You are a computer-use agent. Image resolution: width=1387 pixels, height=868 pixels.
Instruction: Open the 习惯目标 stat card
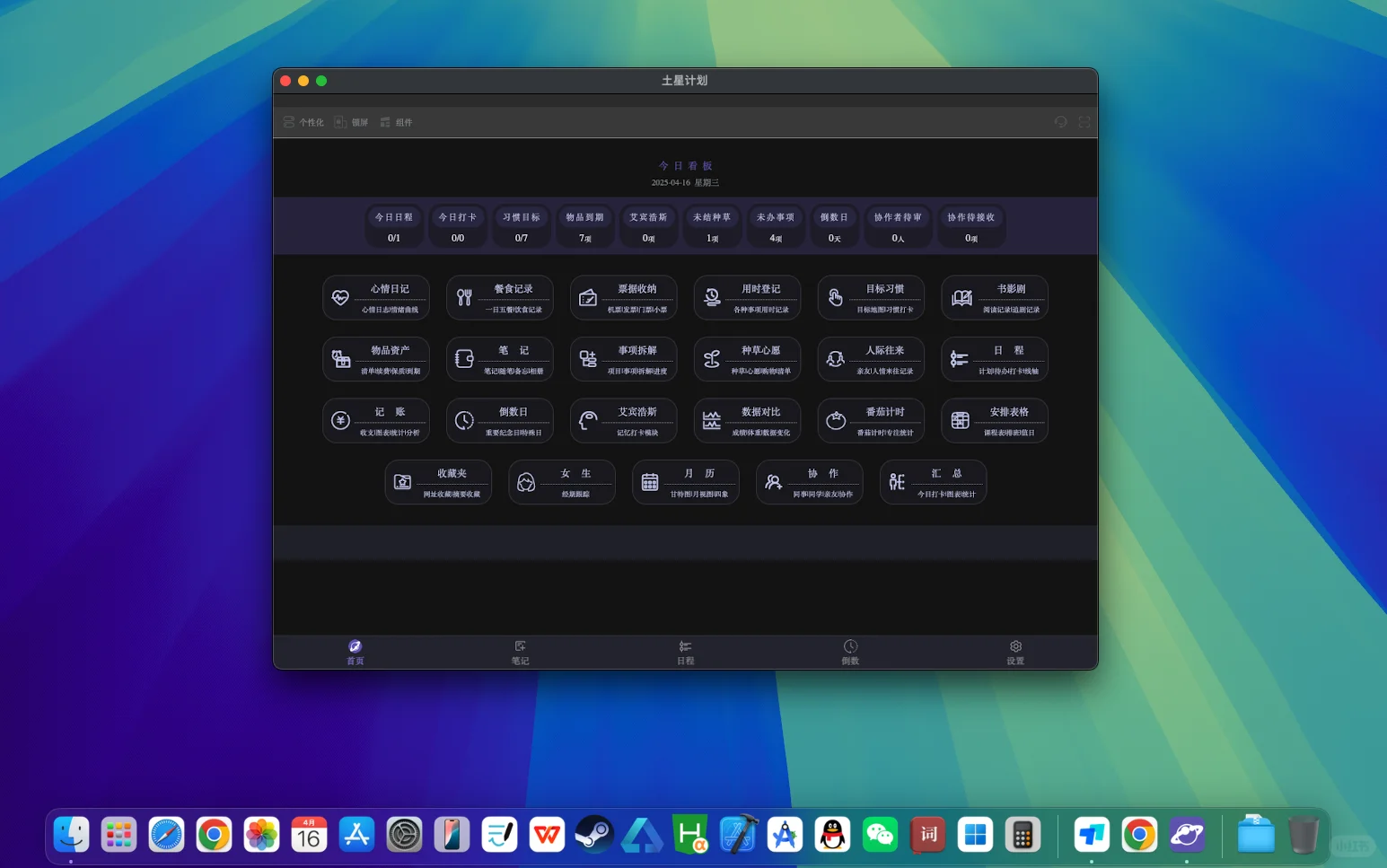[522, 226]
